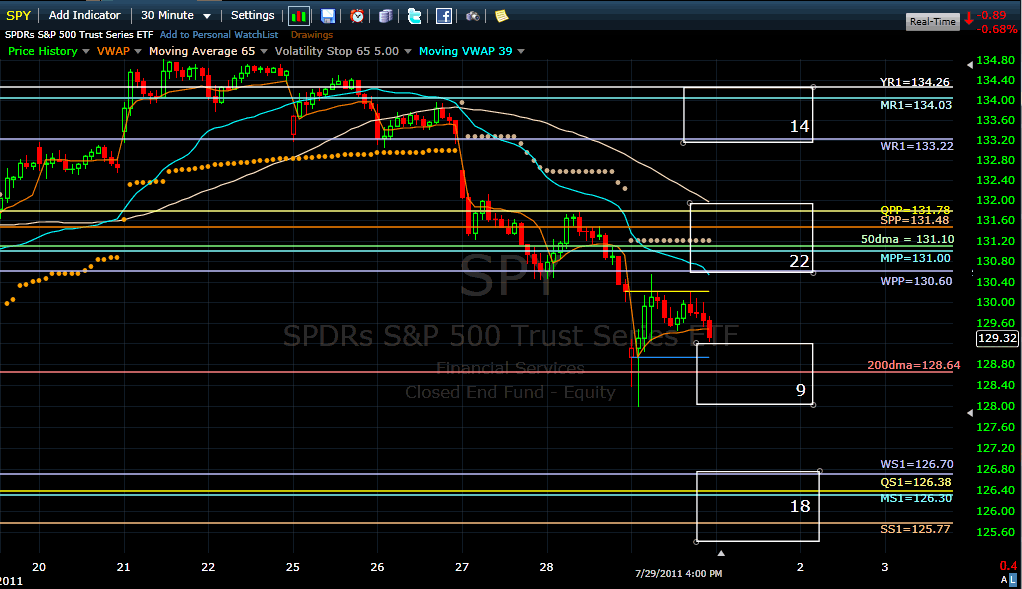Expand the Moving VWAP 39 dropdown arrow
This screenshot has width=1022, height=589.
[x=521, y=51]
